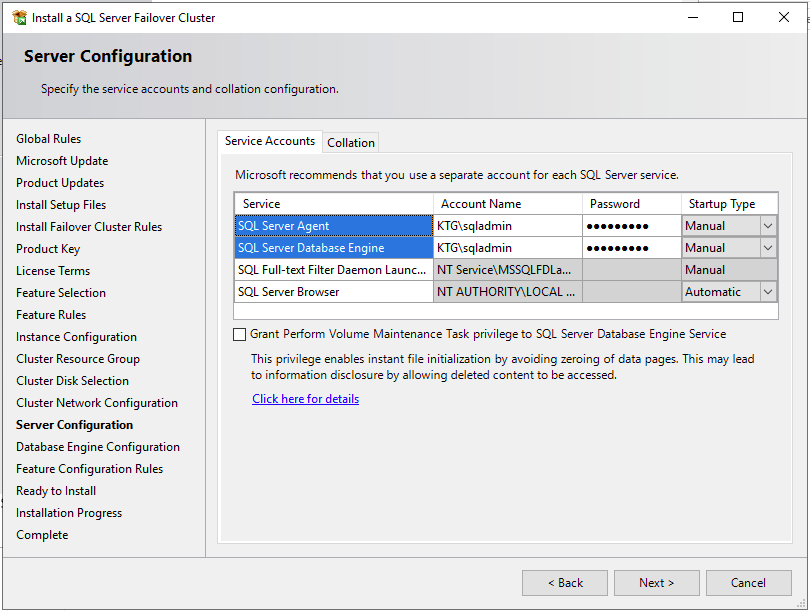Click the Back button
Screen dimensions: 810x611
pos(565,583)
